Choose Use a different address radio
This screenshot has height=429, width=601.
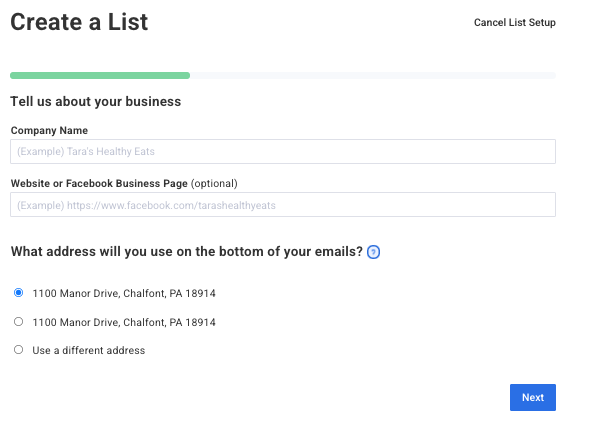(x=18, y=350)
